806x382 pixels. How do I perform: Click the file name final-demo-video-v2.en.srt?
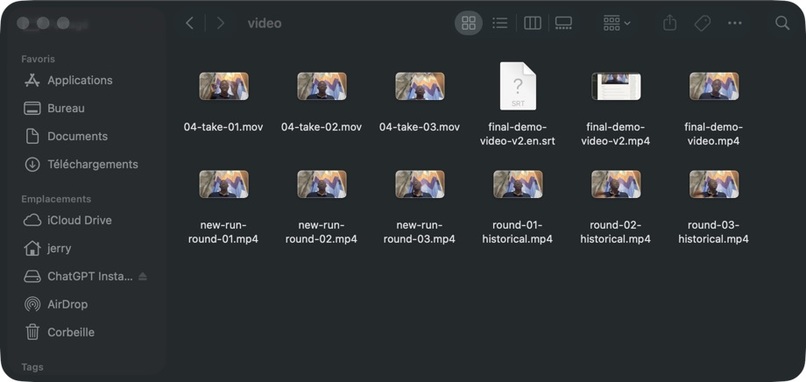point(518,134)
